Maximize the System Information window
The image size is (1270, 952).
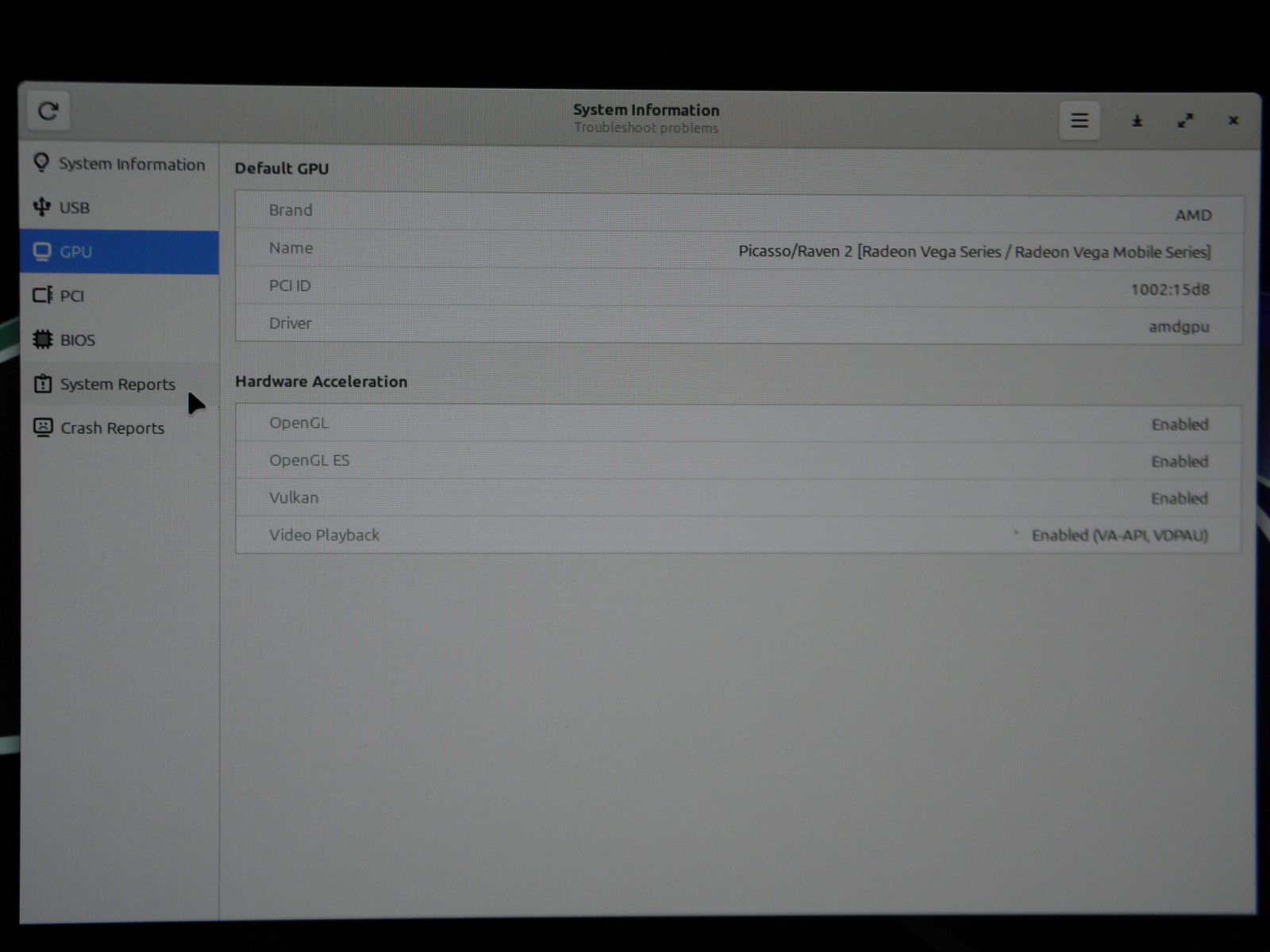(x=1185, y=121)
